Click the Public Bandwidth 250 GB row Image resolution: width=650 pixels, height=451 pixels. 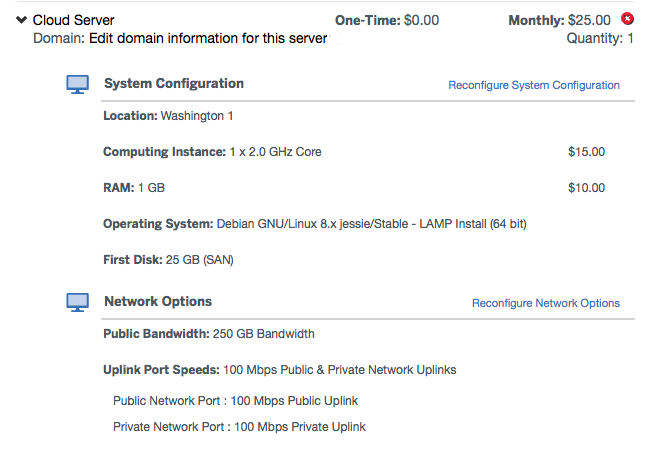coord(208,334)
